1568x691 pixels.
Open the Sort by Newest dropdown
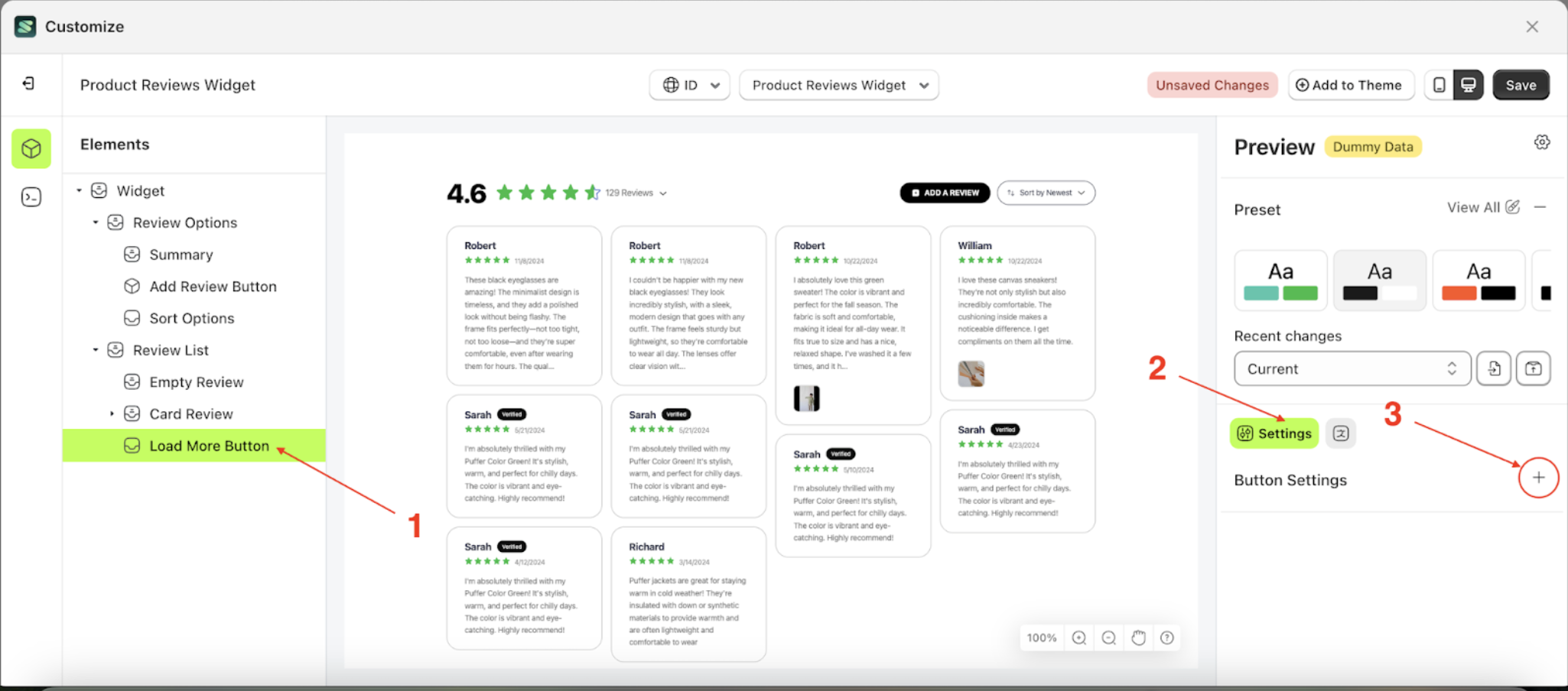point(1046,193)
